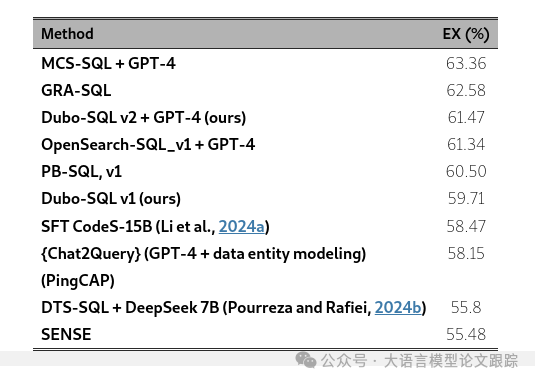Viewport: 535px width, 382px height.
Task: Click the 55.8 score value
Action: click(x=466, y=308)
